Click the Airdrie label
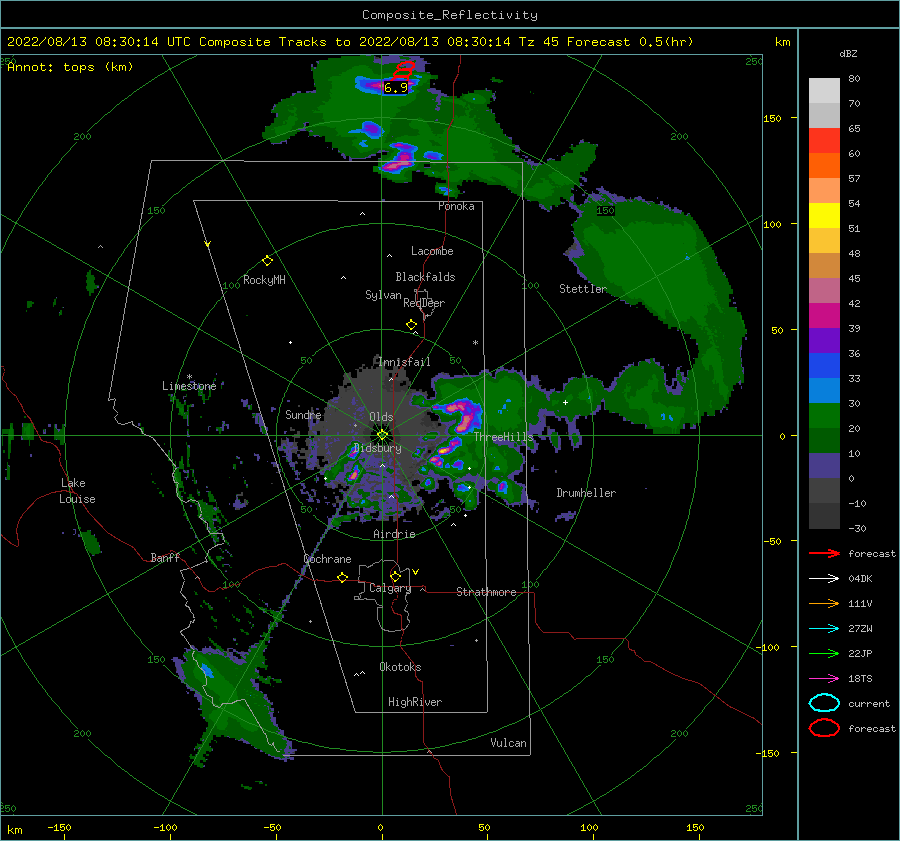Image resolution: width=900 pixels, height=841 pixels. 394,534
